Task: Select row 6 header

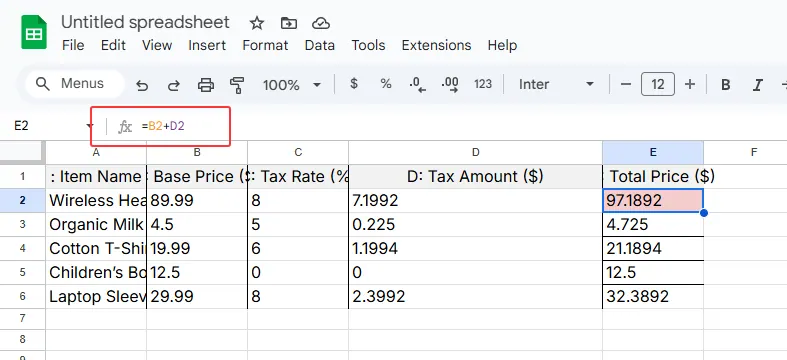Action: (x=23, y=297)
